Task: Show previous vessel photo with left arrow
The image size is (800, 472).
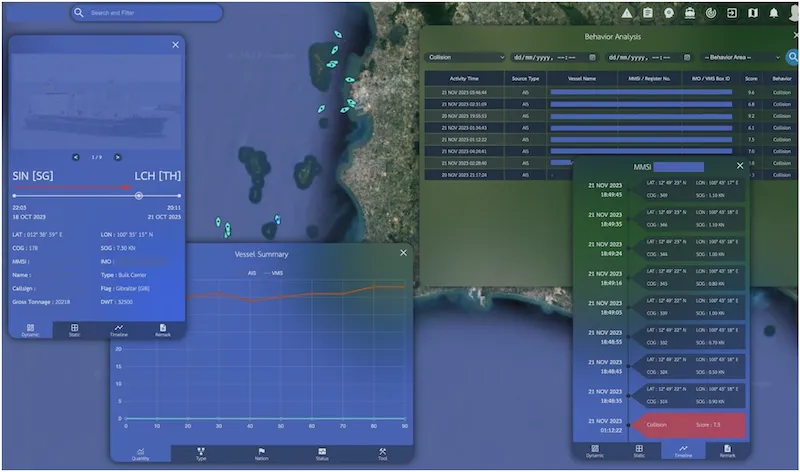Action: pos(76,157)
